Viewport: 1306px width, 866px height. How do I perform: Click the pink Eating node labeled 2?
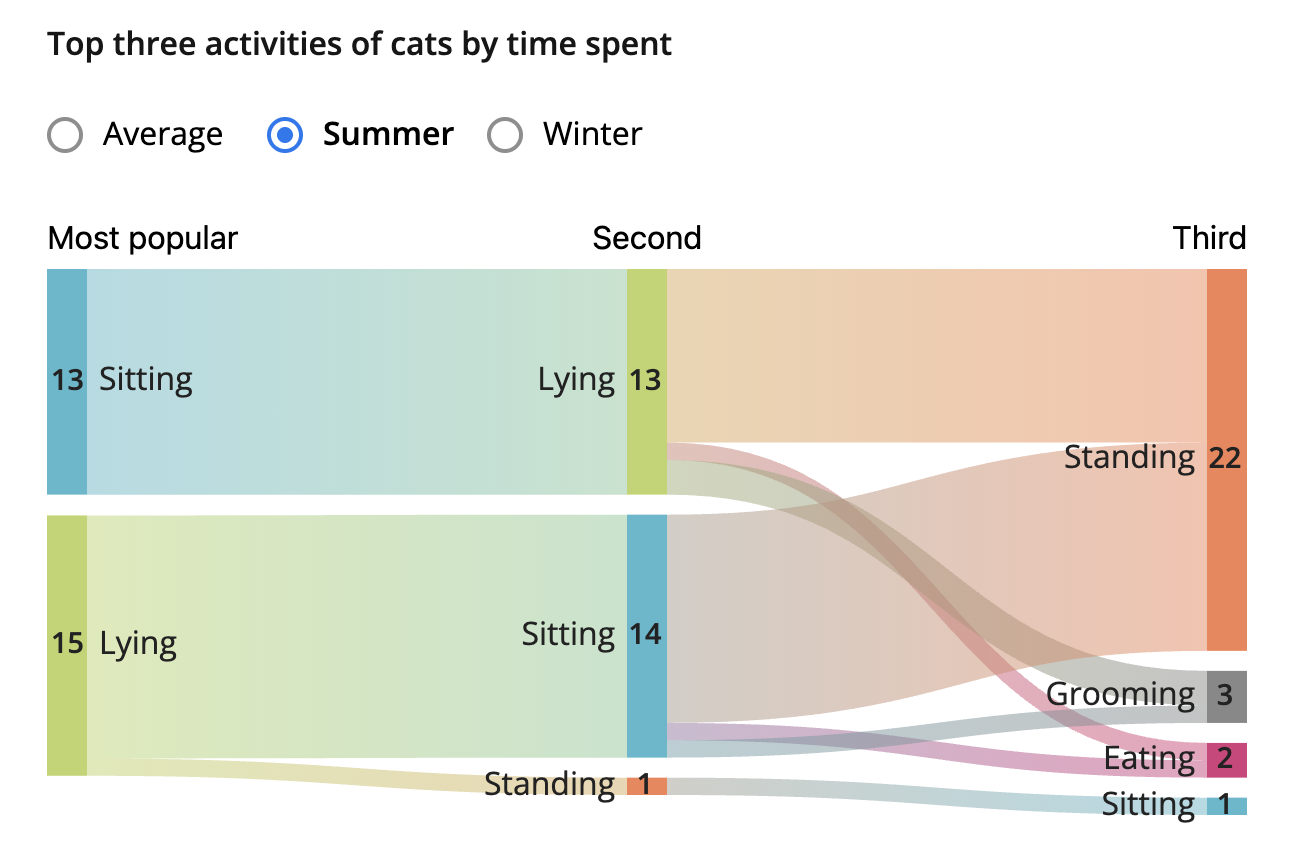click(x=1226, y=760)
